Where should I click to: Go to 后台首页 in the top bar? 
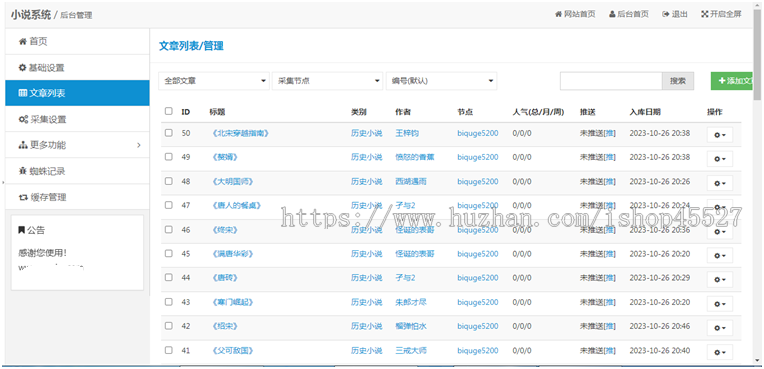click(x=629, y=14)
